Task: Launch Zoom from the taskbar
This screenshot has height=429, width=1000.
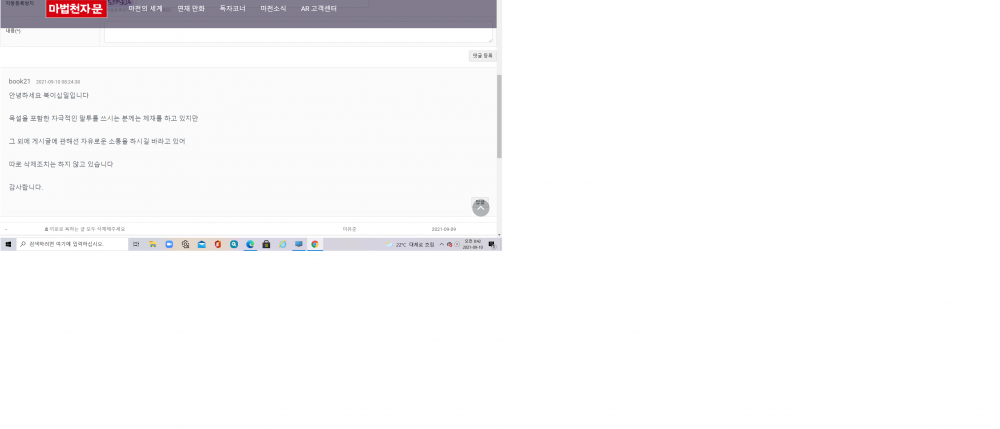Action: click(x=169, y=244)
